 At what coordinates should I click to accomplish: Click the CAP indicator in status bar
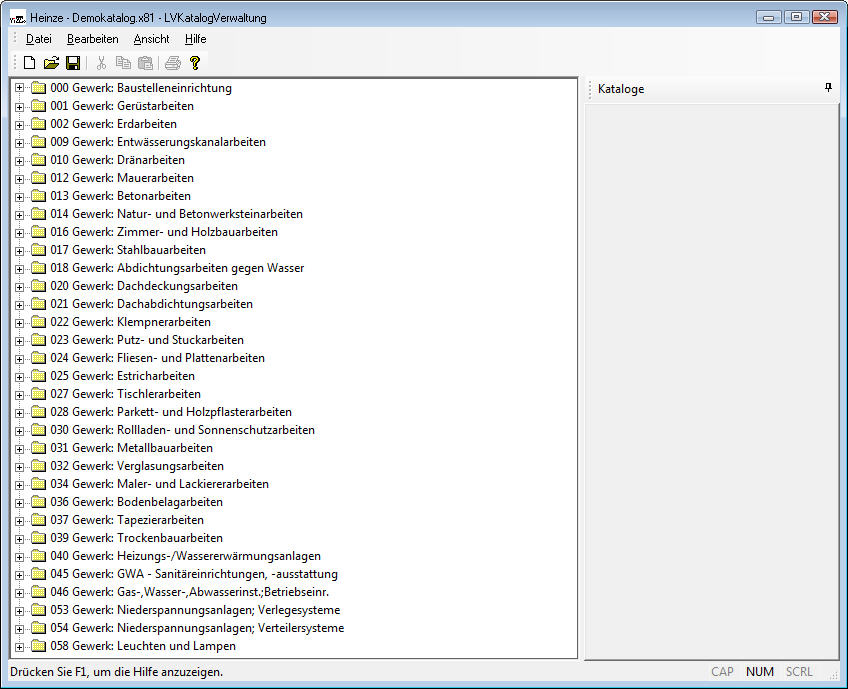click(x=722, y=672)
